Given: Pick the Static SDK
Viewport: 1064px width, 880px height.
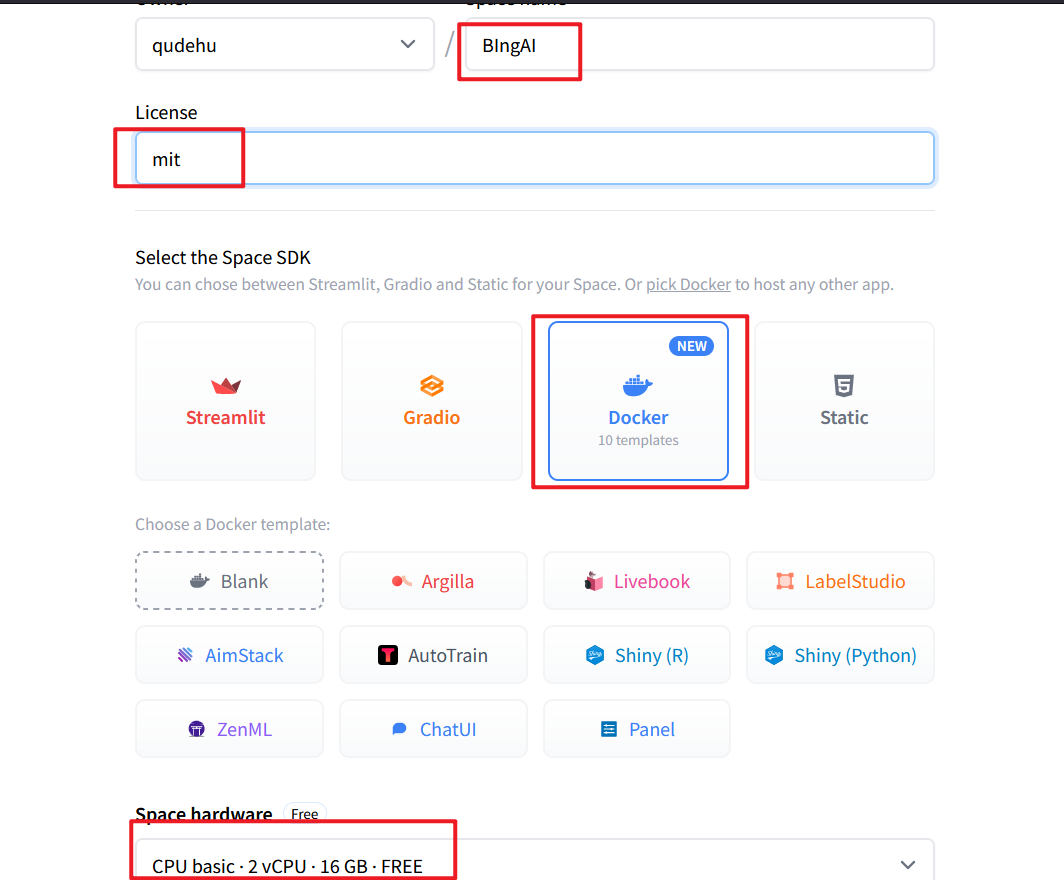Looking at the screenshot, I should click(844, 401).
